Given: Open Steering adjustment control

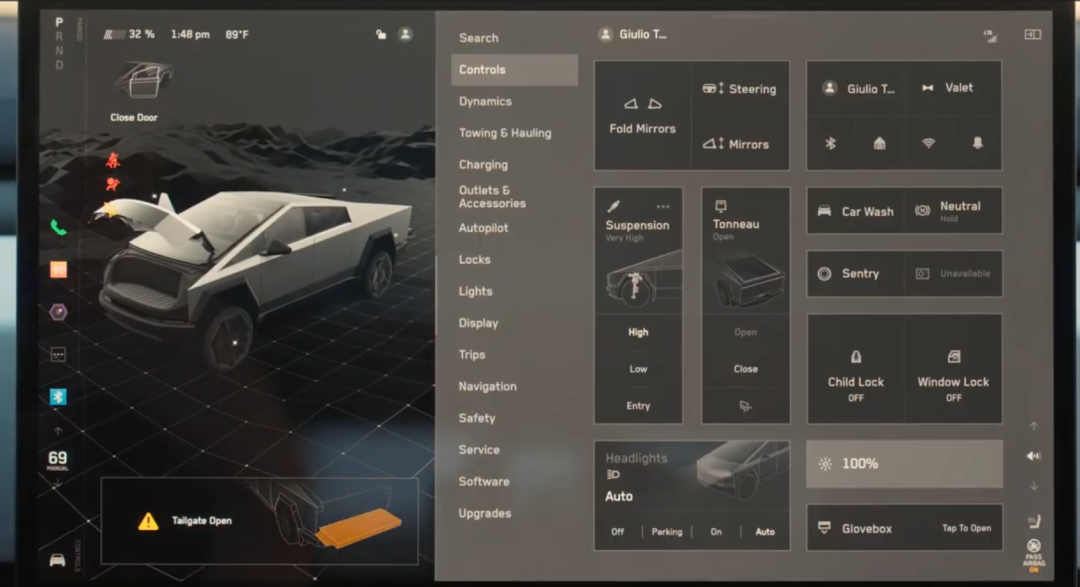Looking at the screenshot, I should tap(740, 89).
